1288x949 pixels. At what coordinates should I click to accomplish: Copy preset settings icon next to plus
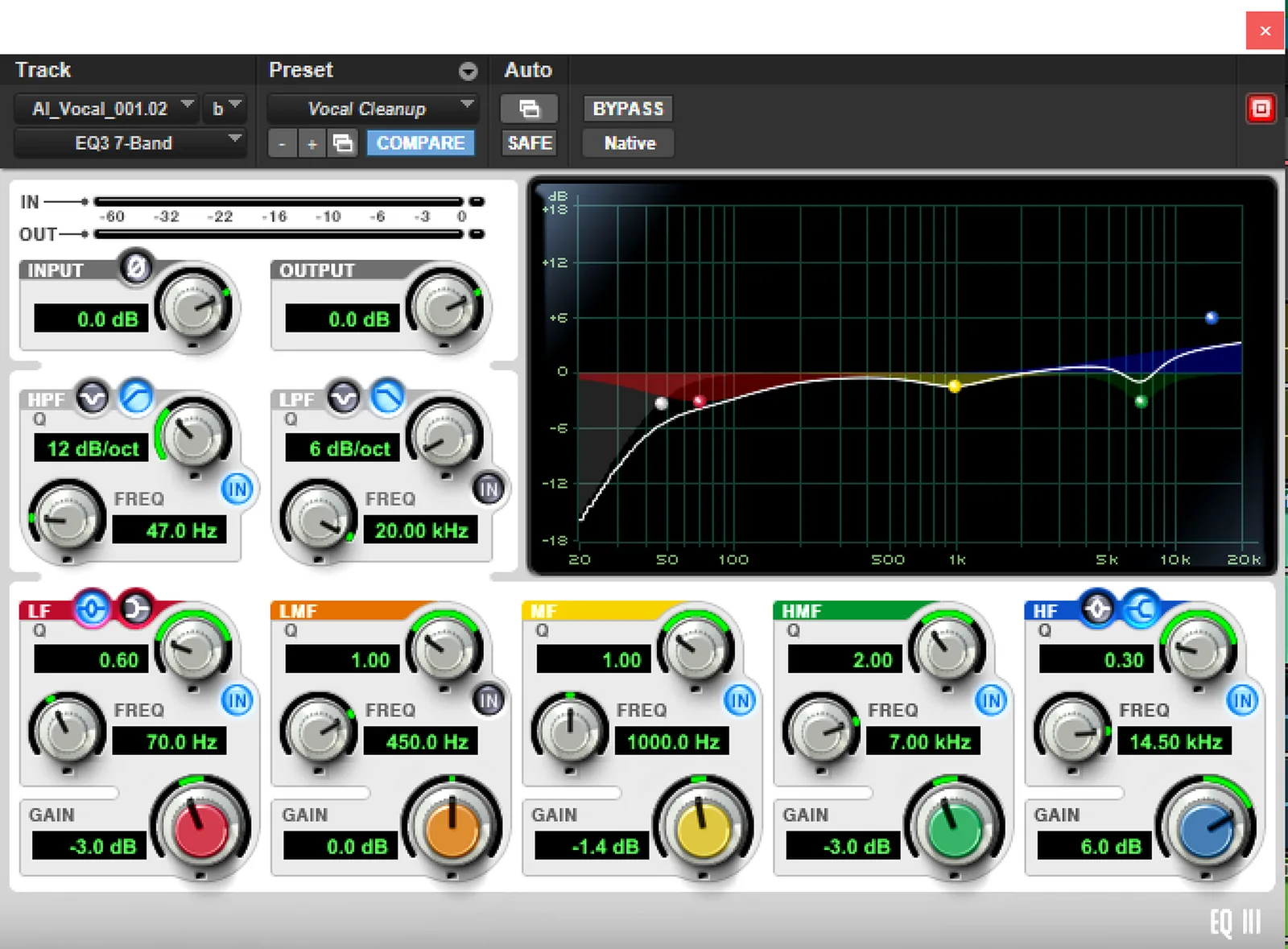coord(343,143)
